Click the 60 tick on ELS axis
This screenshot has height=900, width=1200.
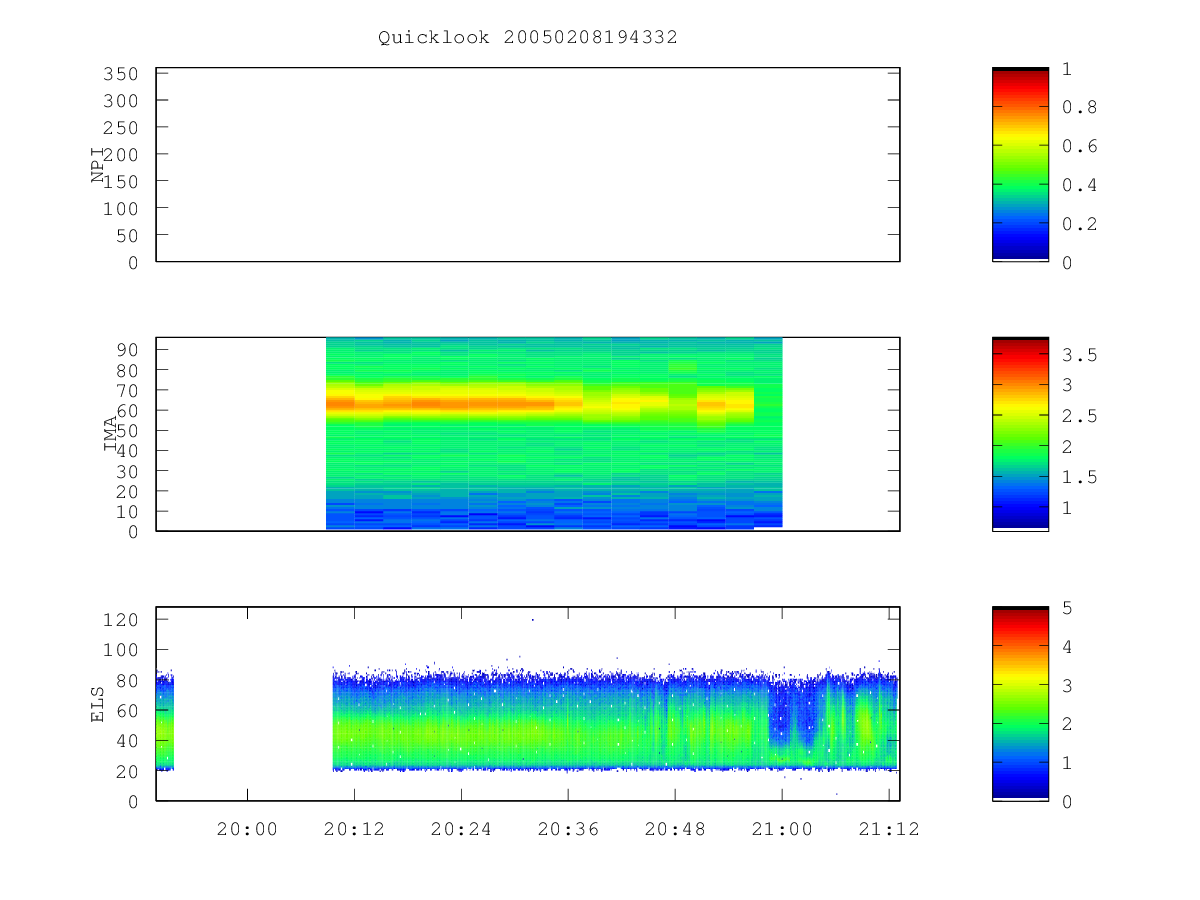pyautogui.click(x=127, y=711)
